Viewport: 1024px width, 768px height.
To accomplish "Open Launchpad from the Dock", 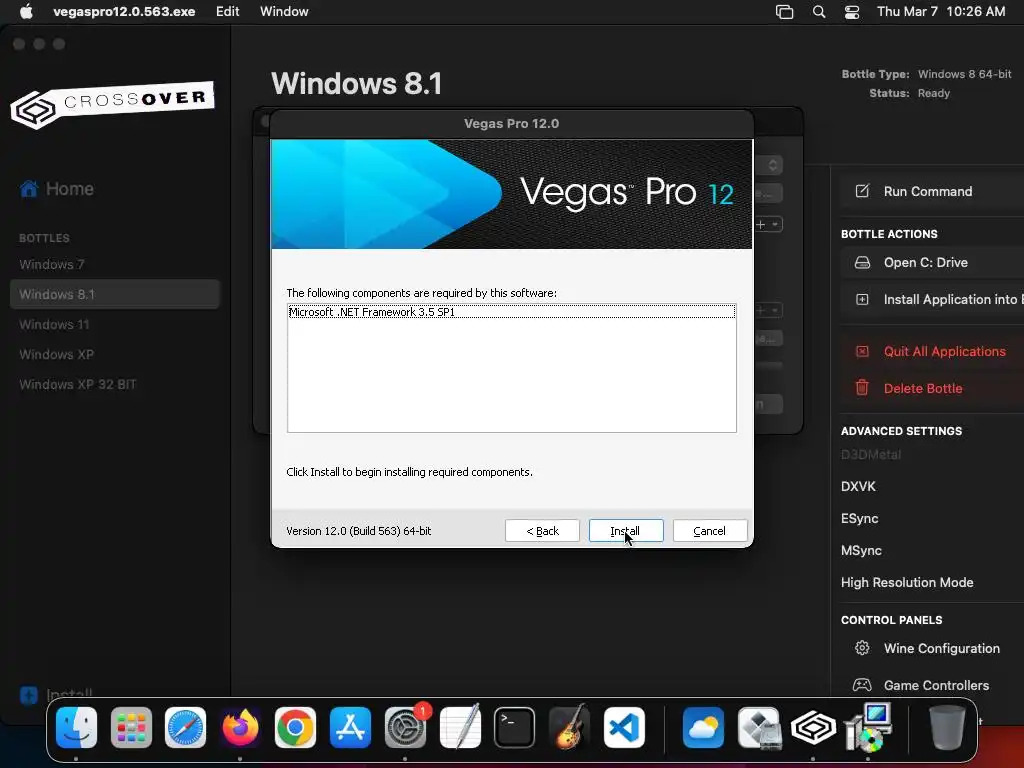I will point(131,728).
